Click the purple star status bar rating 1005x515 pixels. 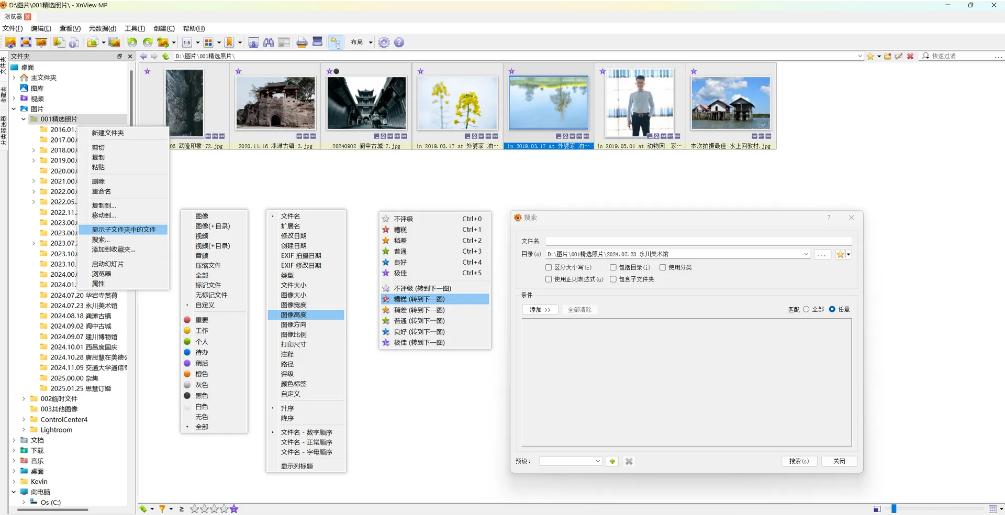[234, 509]
